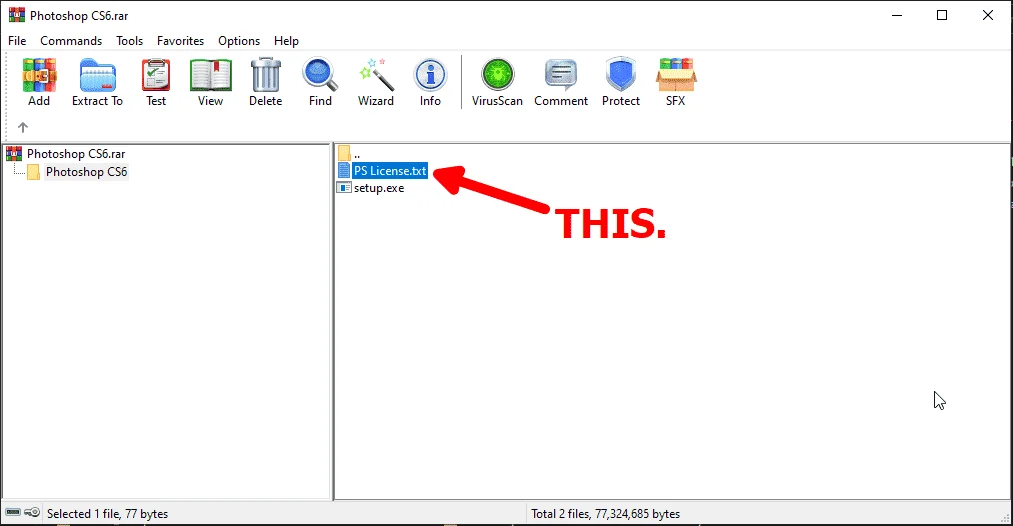Click the View book icon
This screenshot has width=1013, height=526.
pyautogui.click(x=211, y=76)
